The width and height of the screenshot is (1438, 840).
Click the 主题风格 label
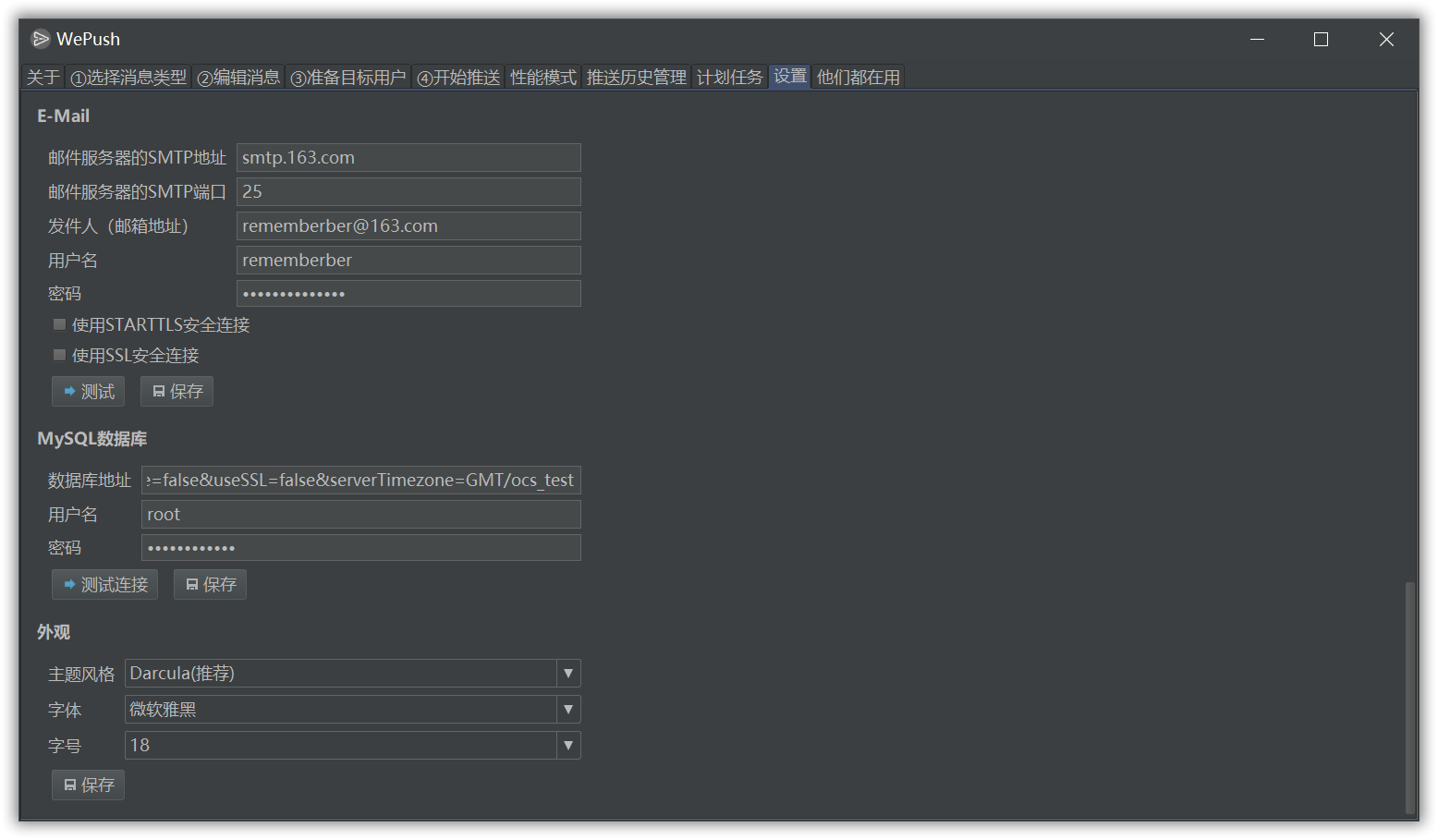[x=81, y=675]
